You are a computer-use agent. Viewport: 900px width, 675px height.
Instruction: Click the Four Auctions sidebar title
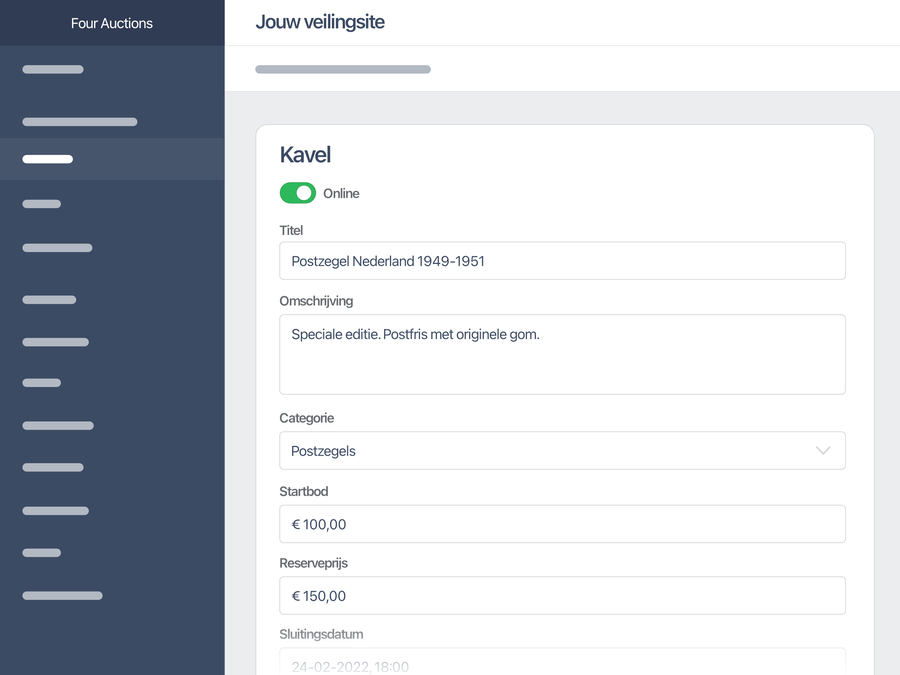coord(112,23)
